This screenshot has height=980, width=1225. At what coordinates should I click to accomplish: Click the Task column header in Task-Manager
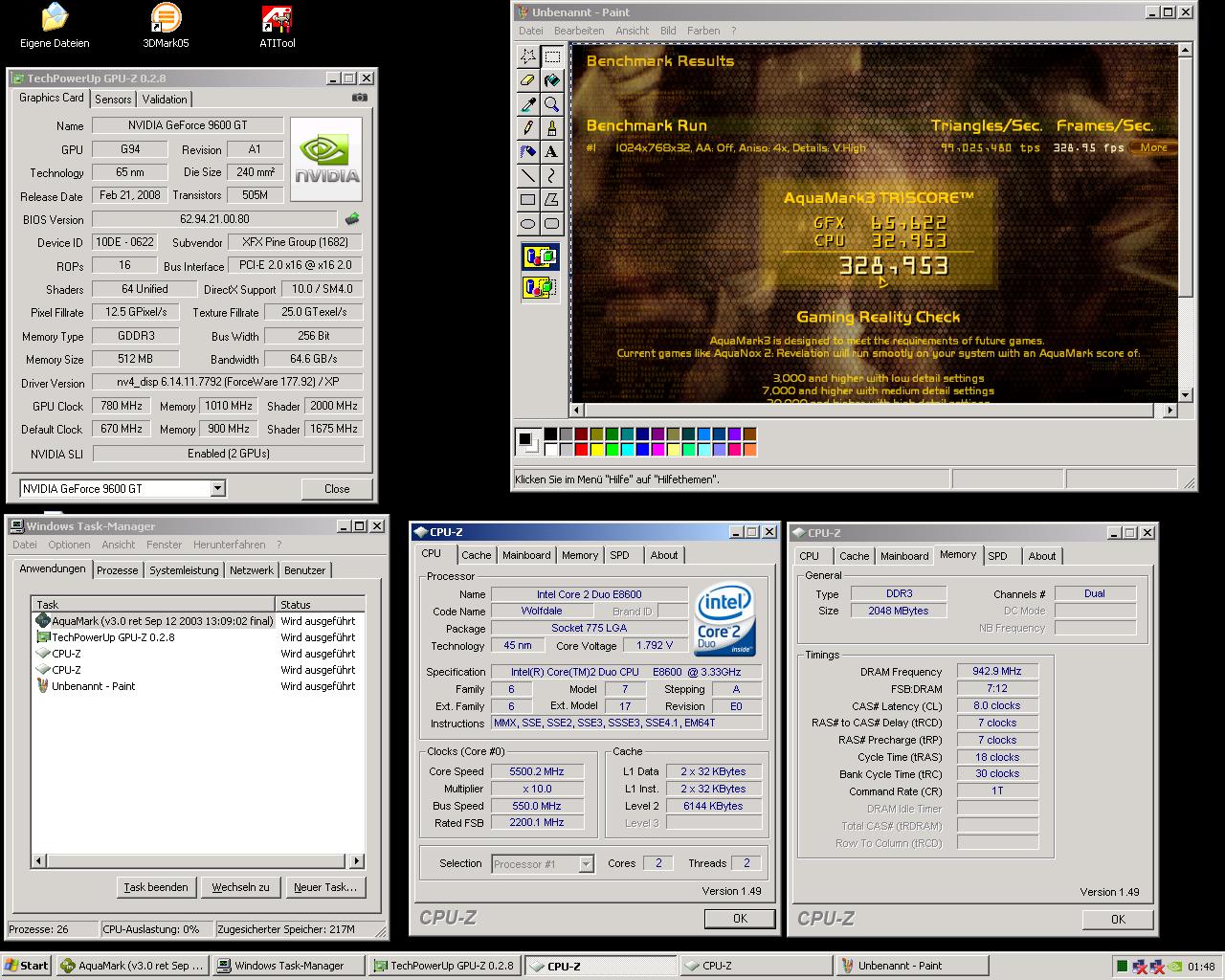tap(154, 604)
